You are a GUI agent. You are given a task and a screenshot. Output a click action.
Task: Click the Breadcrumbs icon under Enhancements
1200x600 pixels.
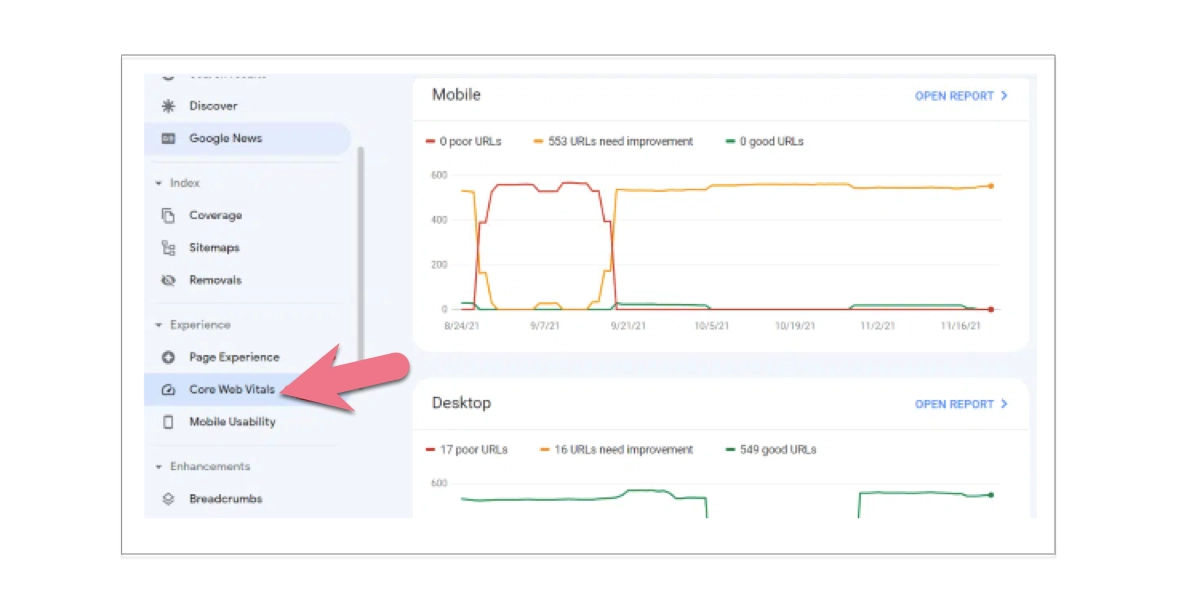(168, 498)
